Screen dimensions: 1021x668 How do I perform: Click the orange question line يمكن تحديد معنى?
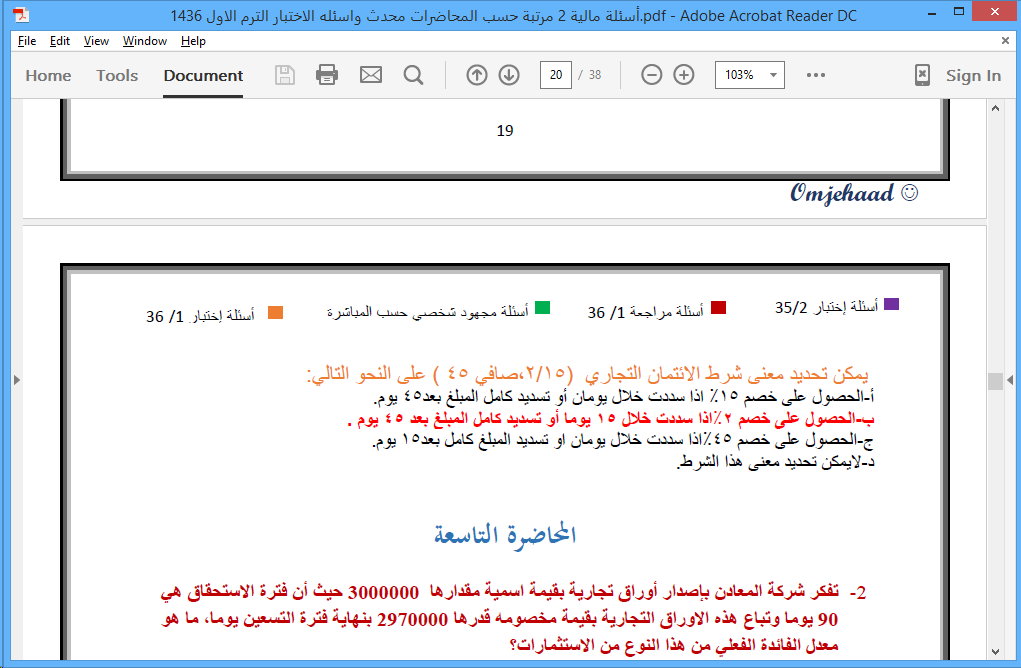click(x=587, y=374)
